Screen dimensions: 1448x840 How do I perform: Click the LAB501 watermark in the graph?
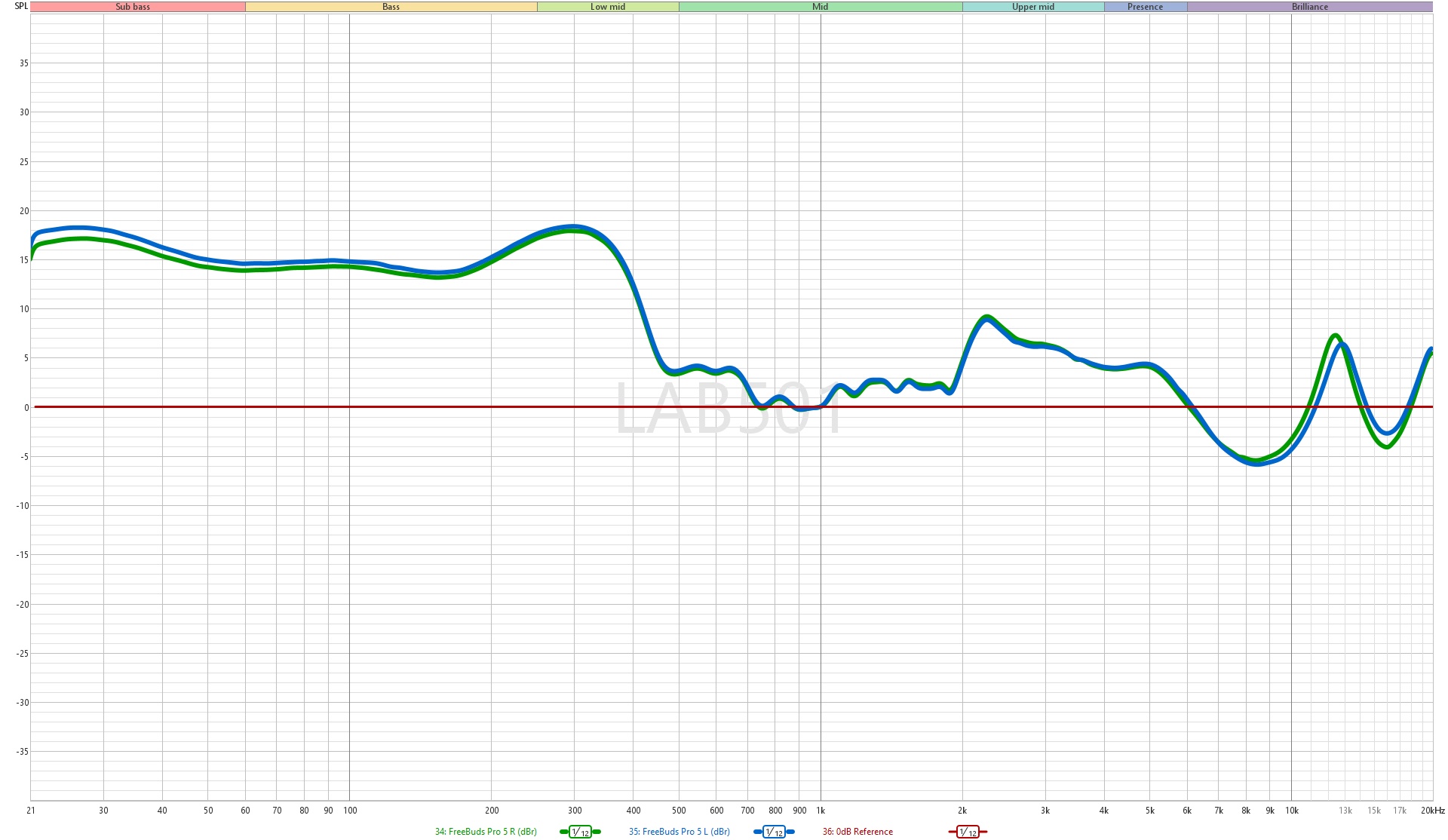tap(729, 409)
